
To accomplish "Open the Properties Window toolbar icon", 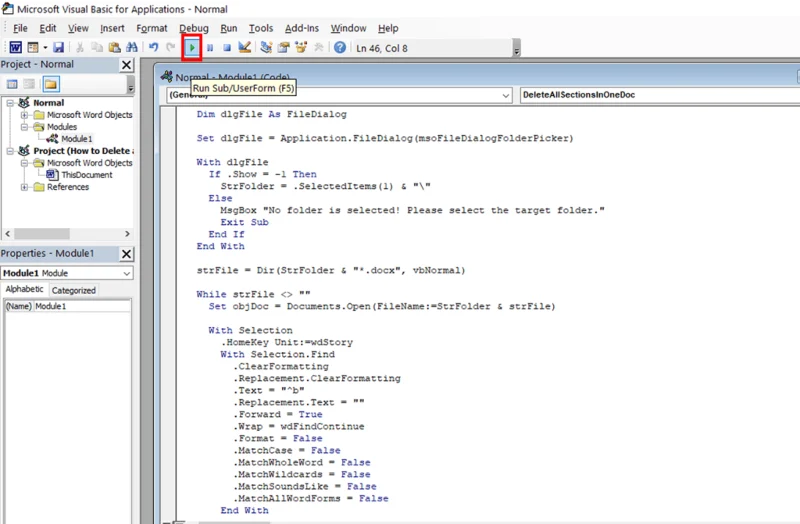I will pyautogui.click(x=283, y=47).
